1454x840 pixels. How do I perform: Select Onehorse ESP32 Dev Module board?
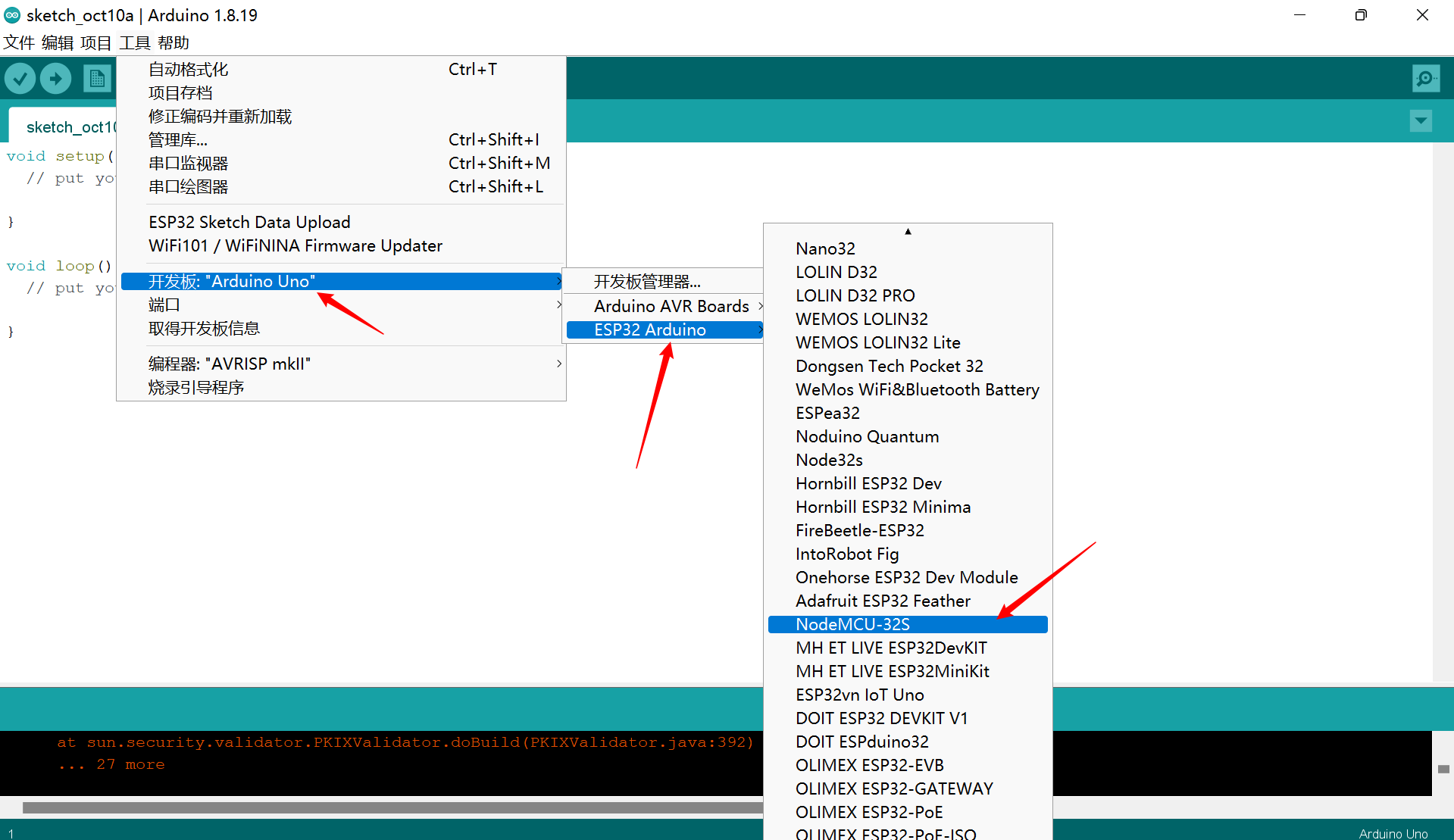tap(908, 578)
